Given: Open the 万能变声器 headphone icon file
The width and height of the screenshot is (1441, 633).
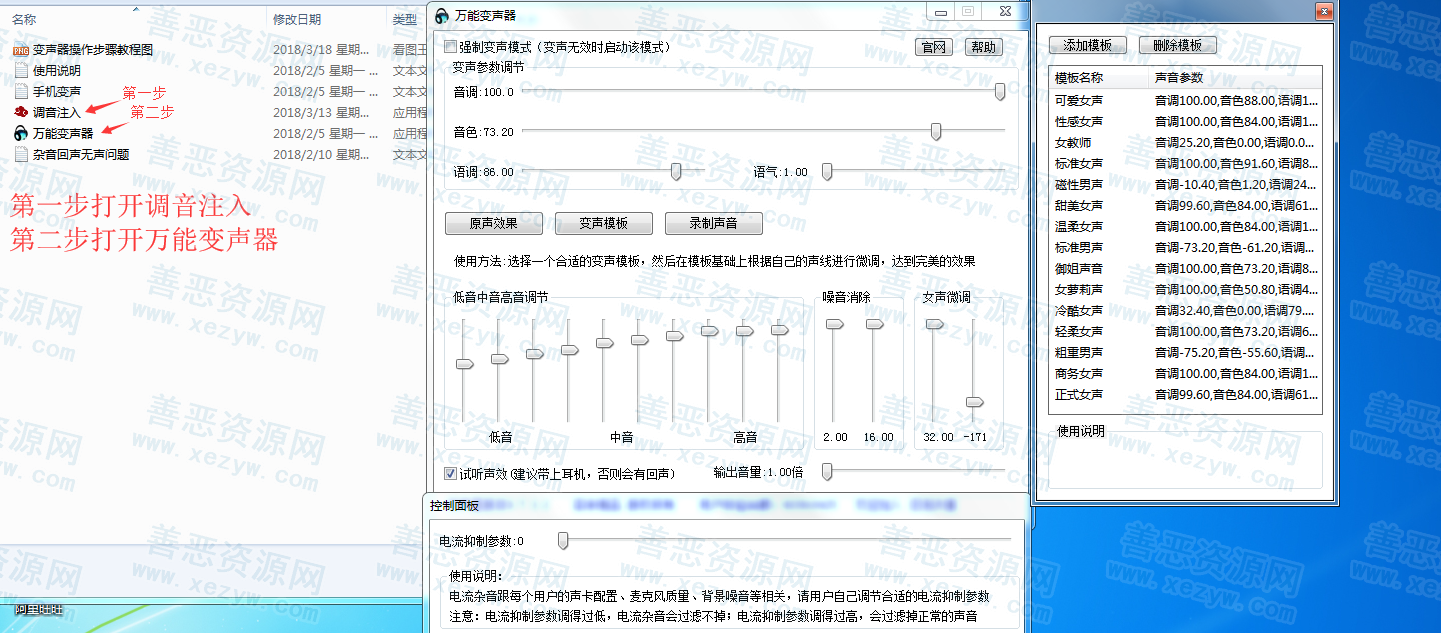Looking at the screenshot, I should pos(21,133).
